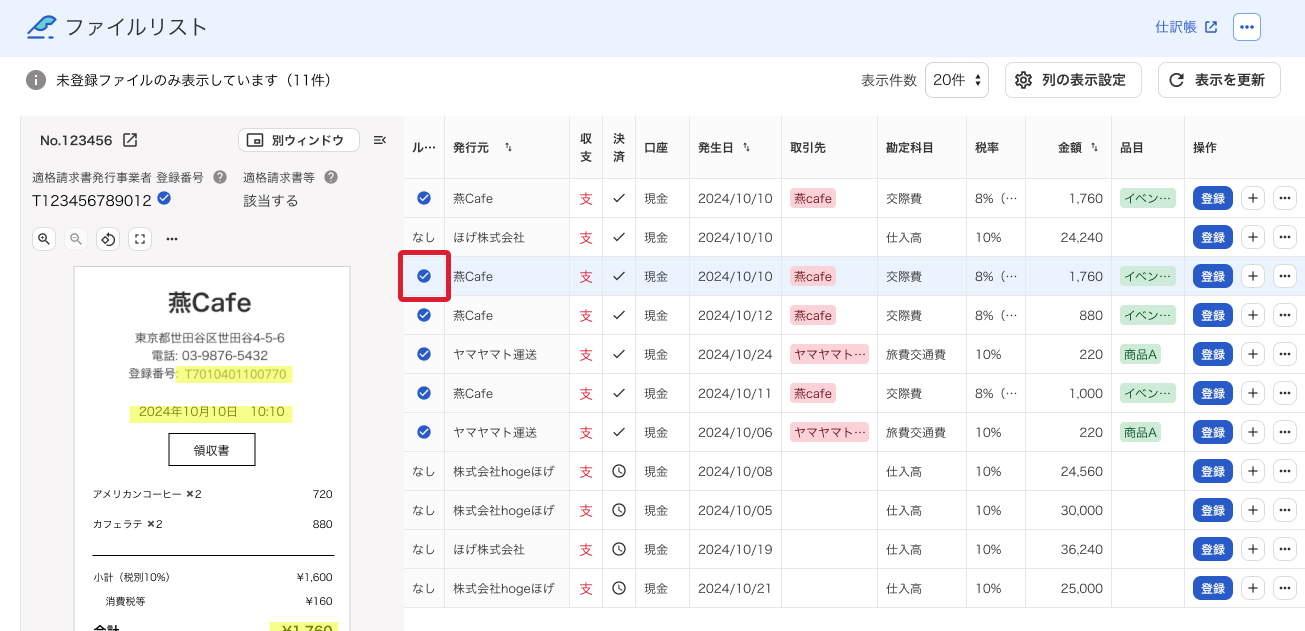Rotate the receipt image

pyautogui.click(x=108, y=239)
